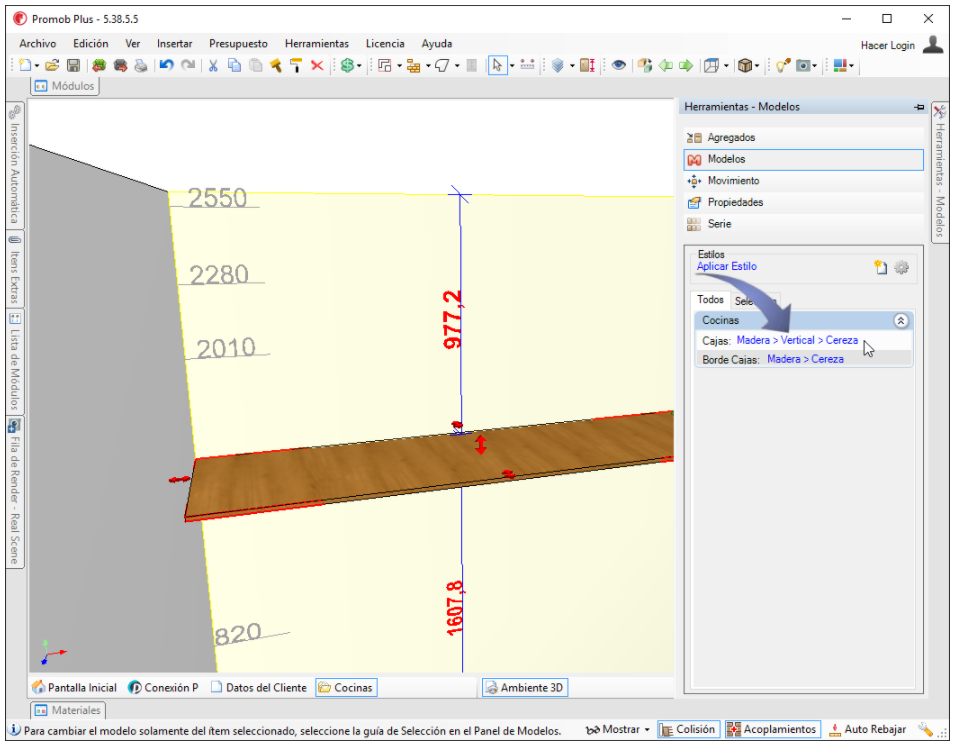The width and height of the screenshot is (958, 746).
Task: Toggle the Colisión option in status bar
Action: tap(687, 729)
